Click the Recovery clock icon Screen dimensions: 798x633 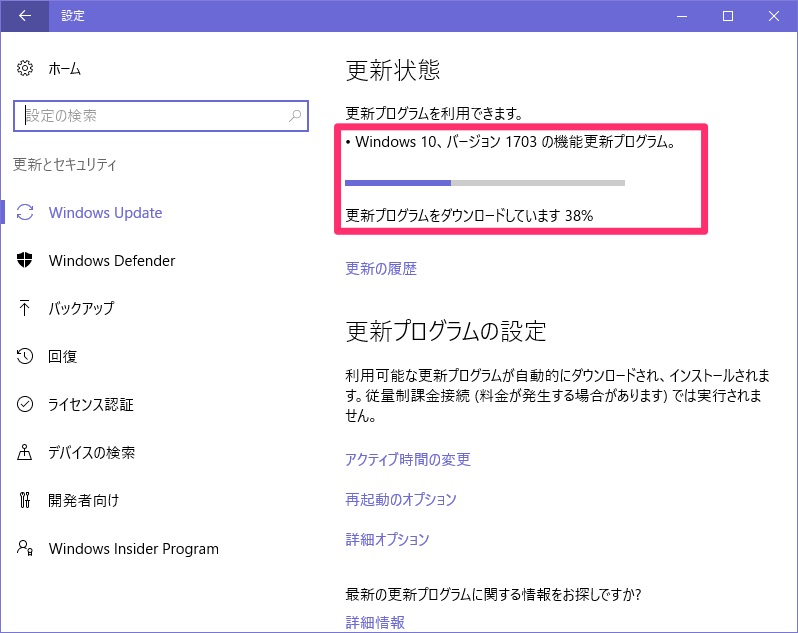point(24,356)
